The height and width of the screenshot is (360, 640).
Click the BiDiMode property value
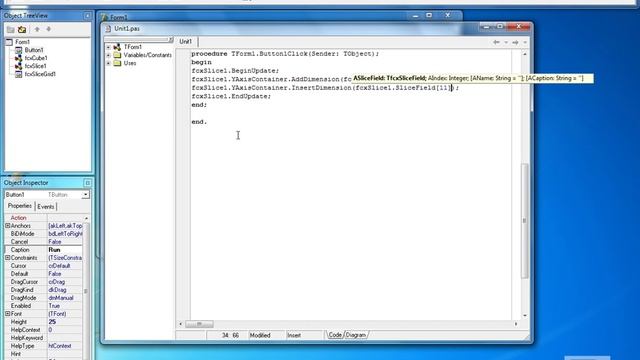(65, 234)
